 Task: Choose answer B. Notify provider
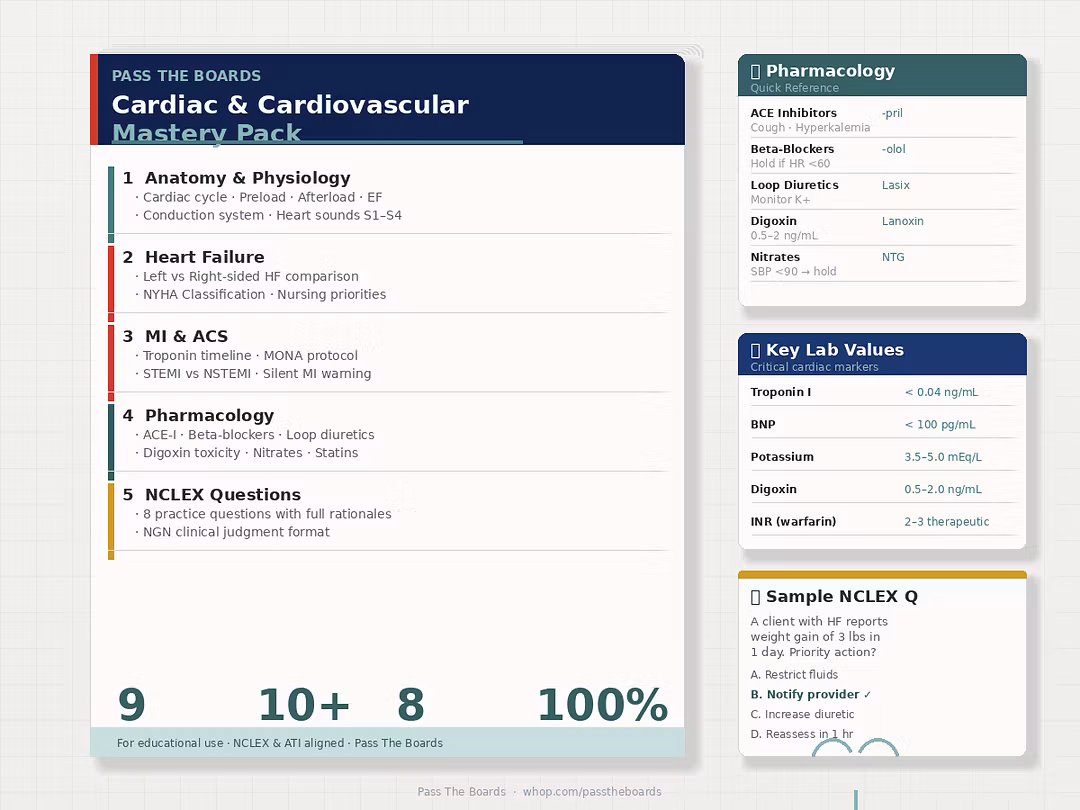click(x=804, y=694)
